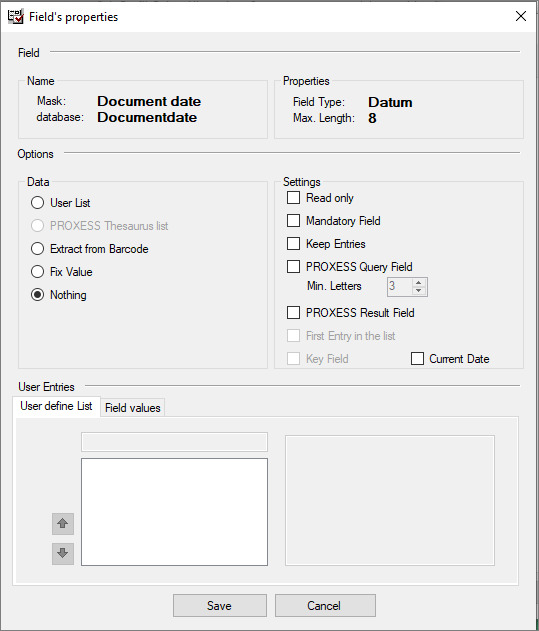
Task: Click the move-up arrow button
Action: (63, 524)
